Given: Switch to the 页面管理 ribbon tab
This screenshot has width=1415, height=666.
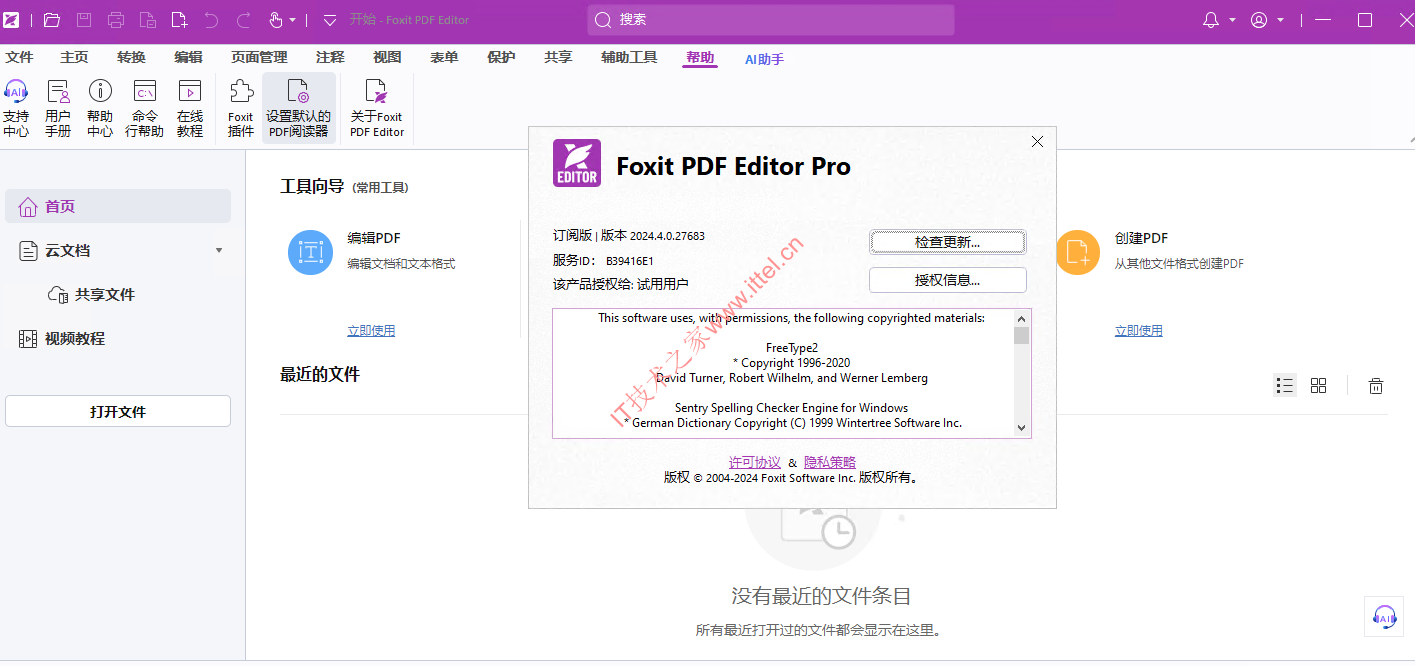Looking at the screenshot, I should [259, 58].
